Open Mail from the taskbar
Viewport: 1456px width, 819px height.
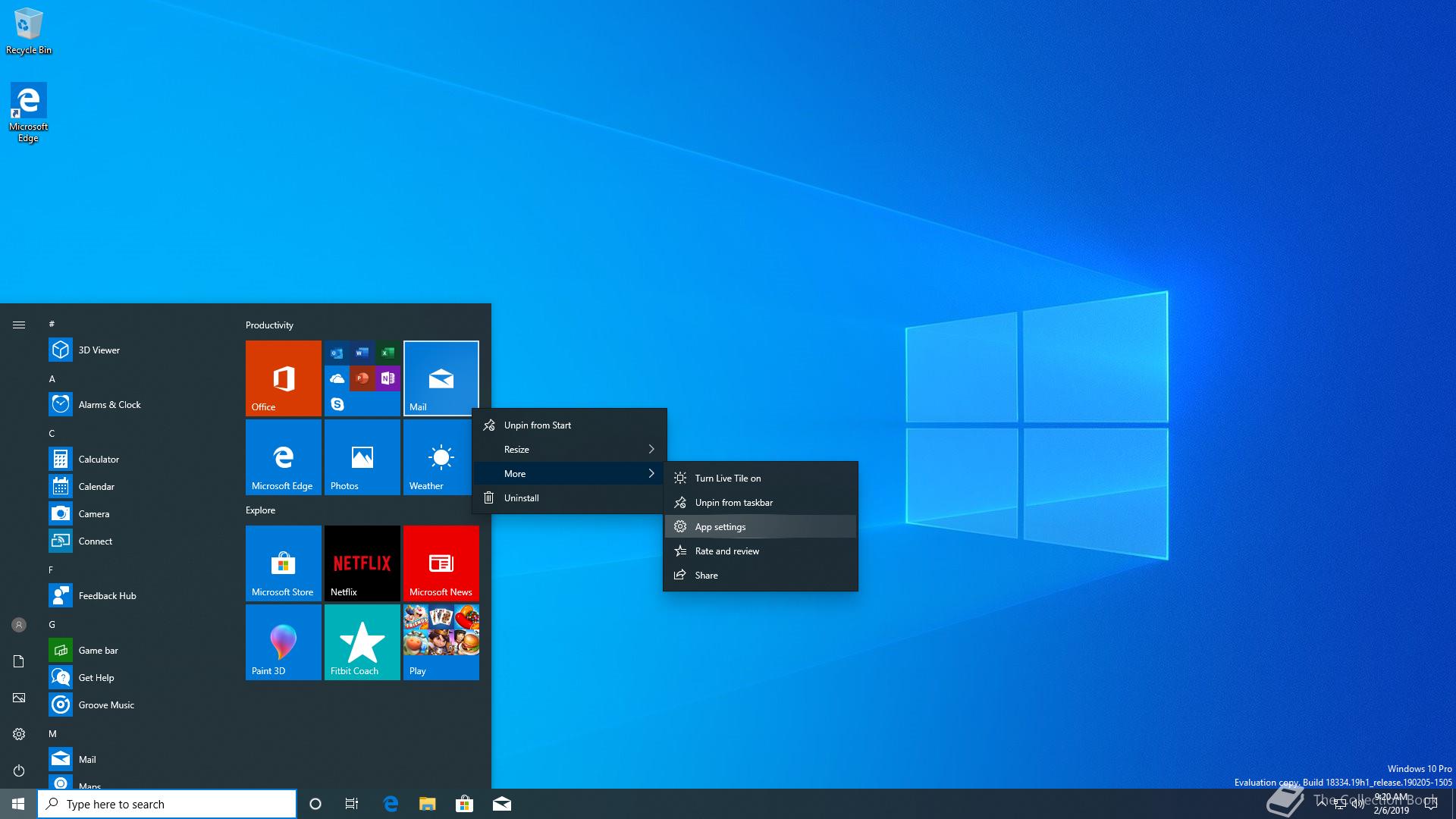tap(502, 804)
